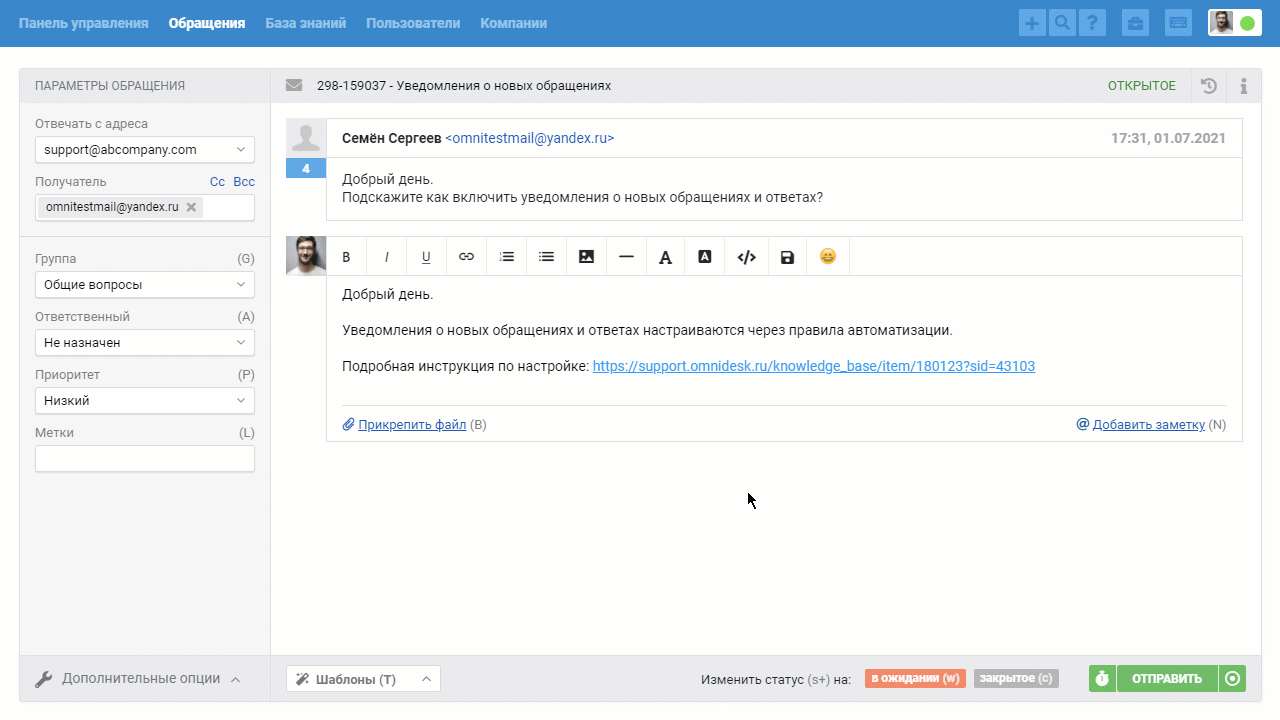Remove recipient omnitestmail@yandex.ru chip
The height and width of the screenshot is (720, 1280).
tap(191, 207)
